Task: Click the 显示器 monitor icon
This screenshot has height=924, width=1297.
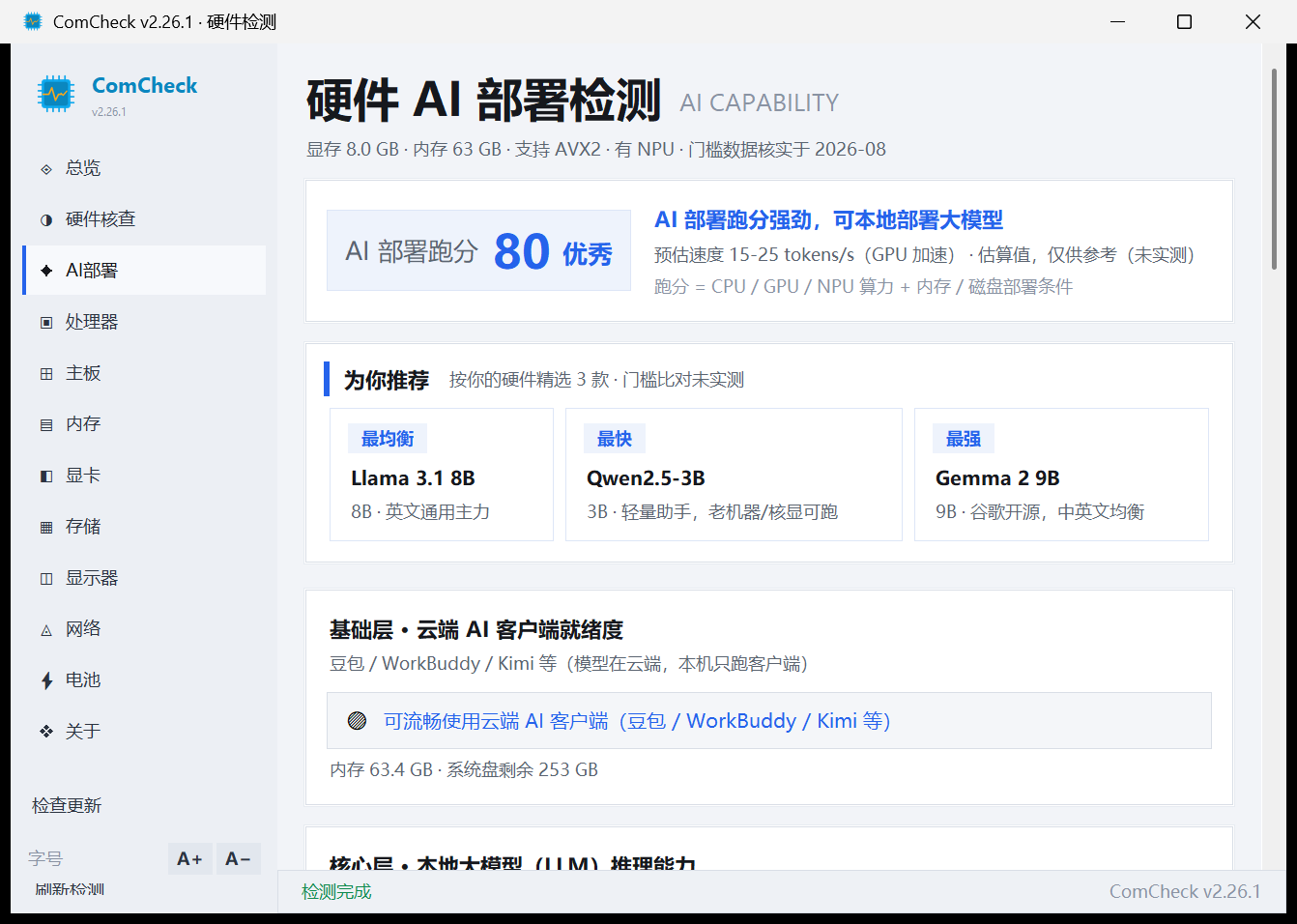Action: [46, 579]
